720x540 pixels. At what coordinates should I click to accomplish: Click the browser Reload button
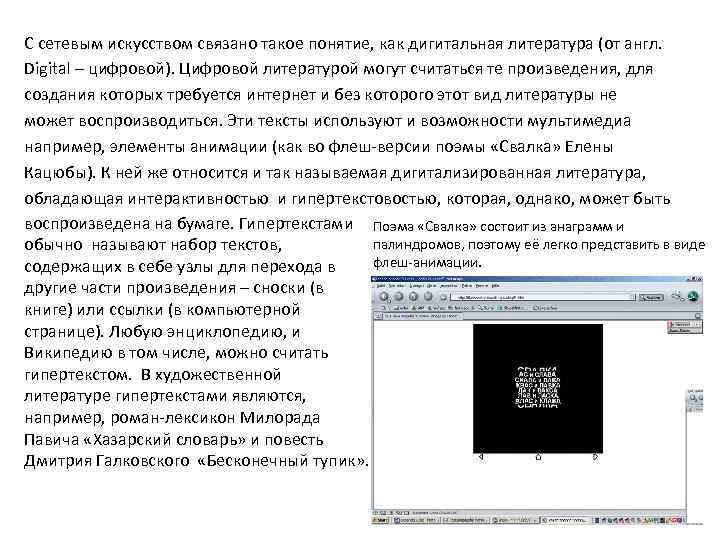[x=413, y=297]
